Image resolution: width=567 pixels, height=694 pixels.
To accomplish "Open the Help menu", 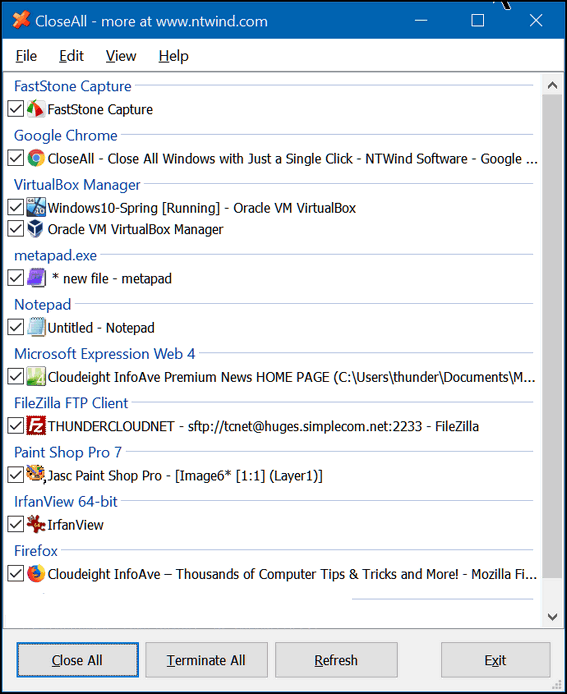I will (x=174, y=56).
